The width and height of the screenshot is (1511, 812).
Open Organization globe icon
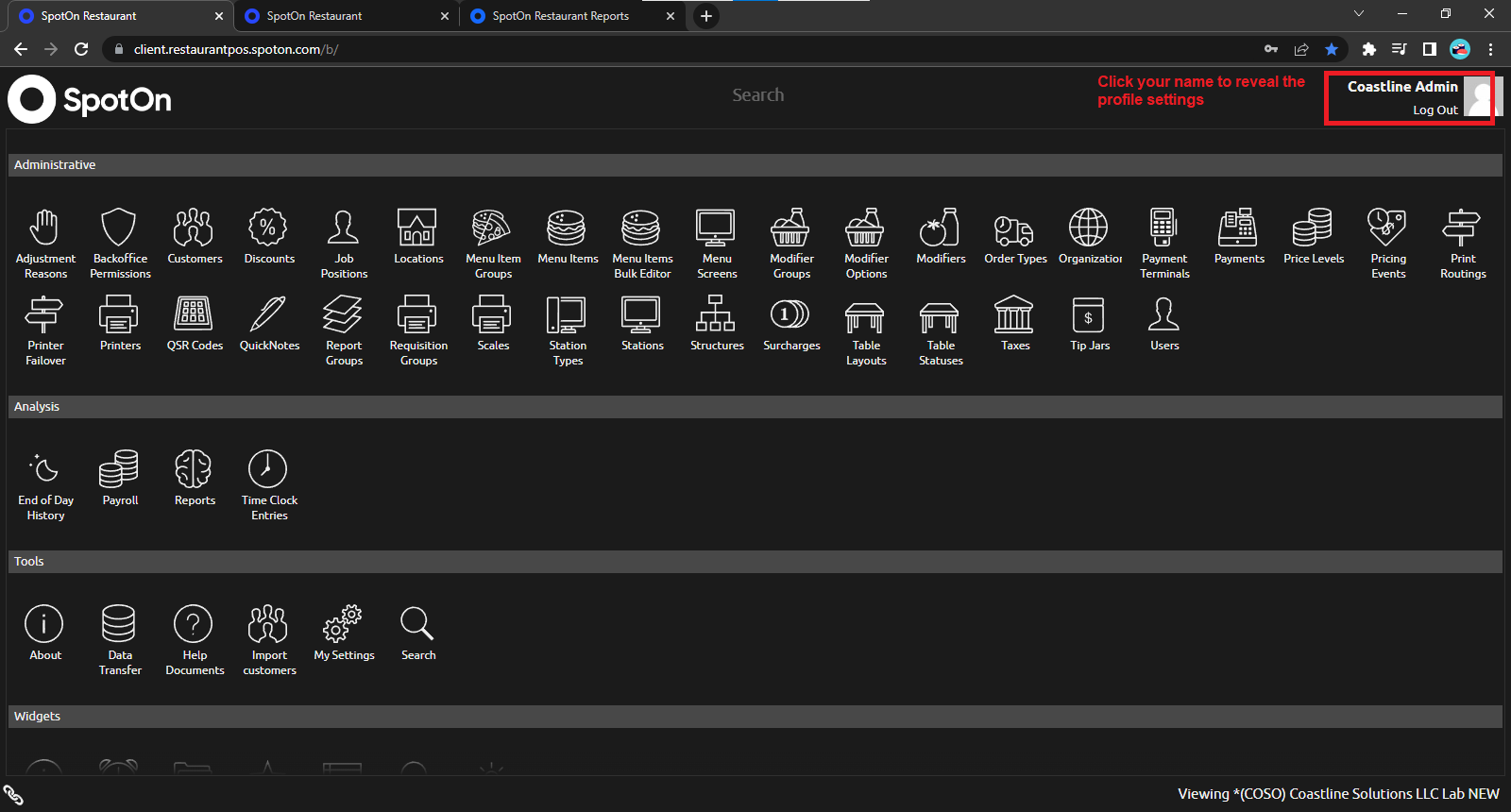point(1090,236)
